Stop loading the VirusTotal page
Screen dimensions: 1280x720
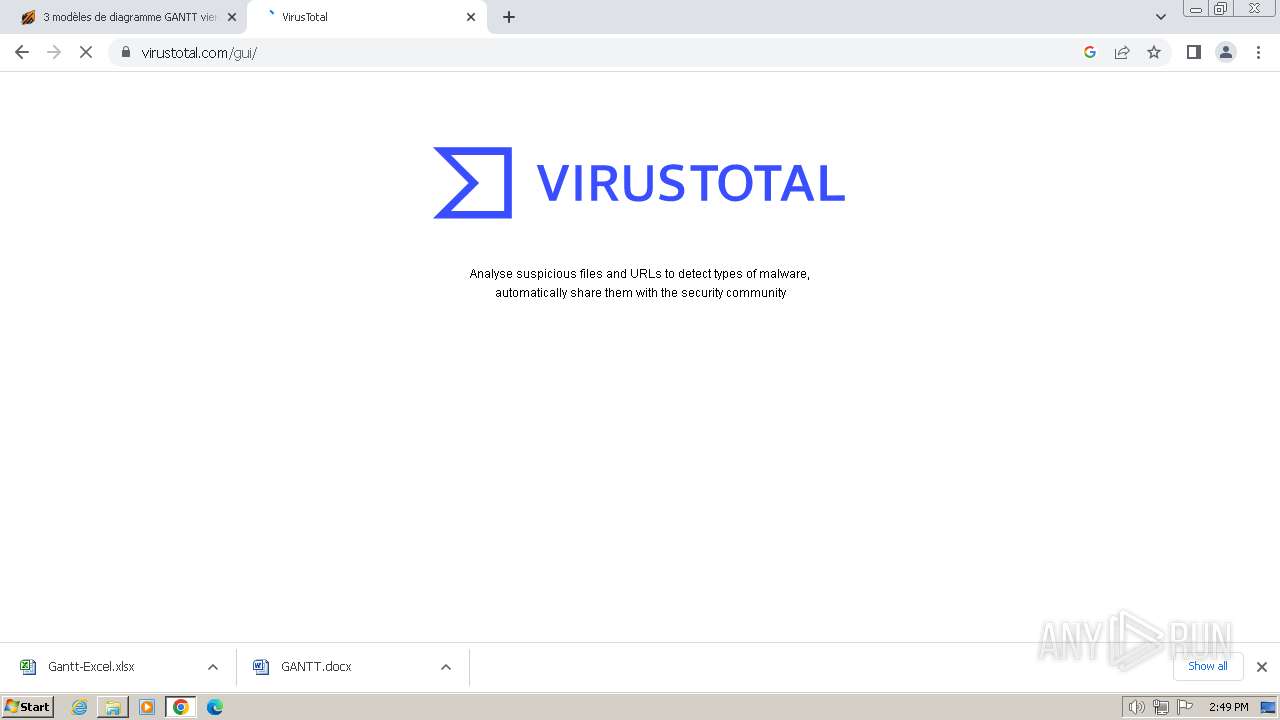(x=86, y=52)
